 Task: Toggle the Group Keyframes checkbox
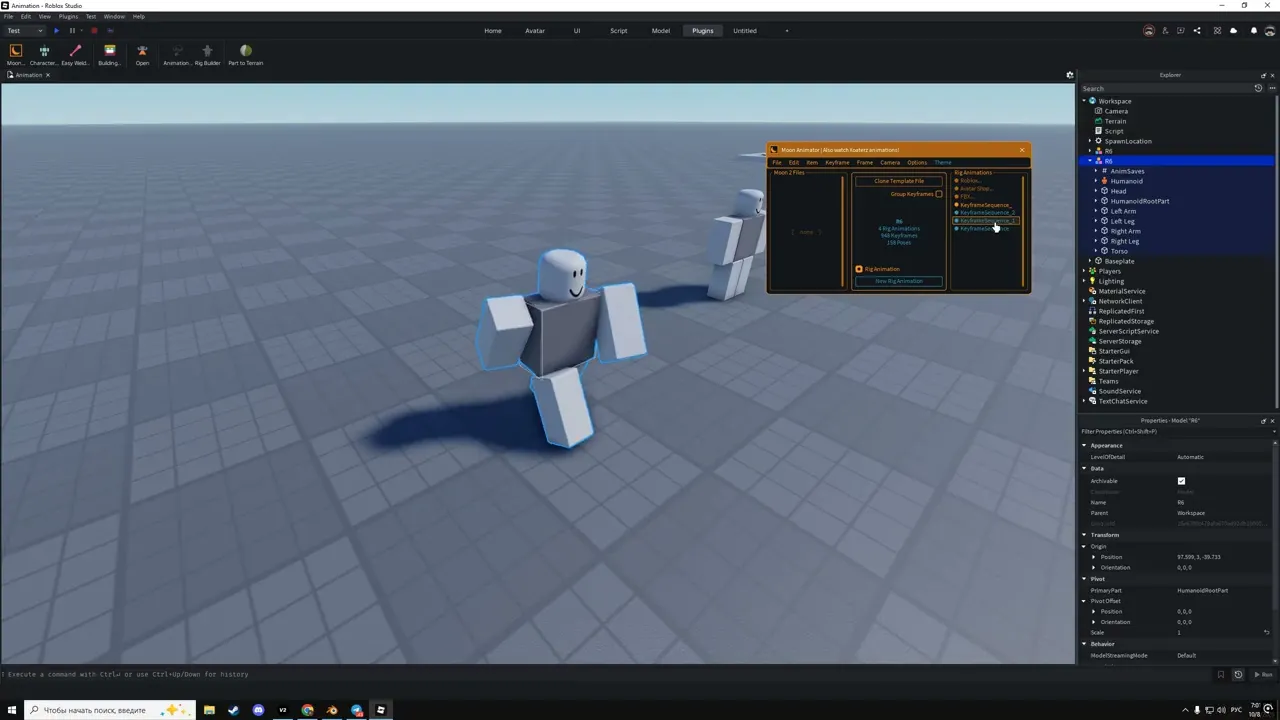click(939, 194)
